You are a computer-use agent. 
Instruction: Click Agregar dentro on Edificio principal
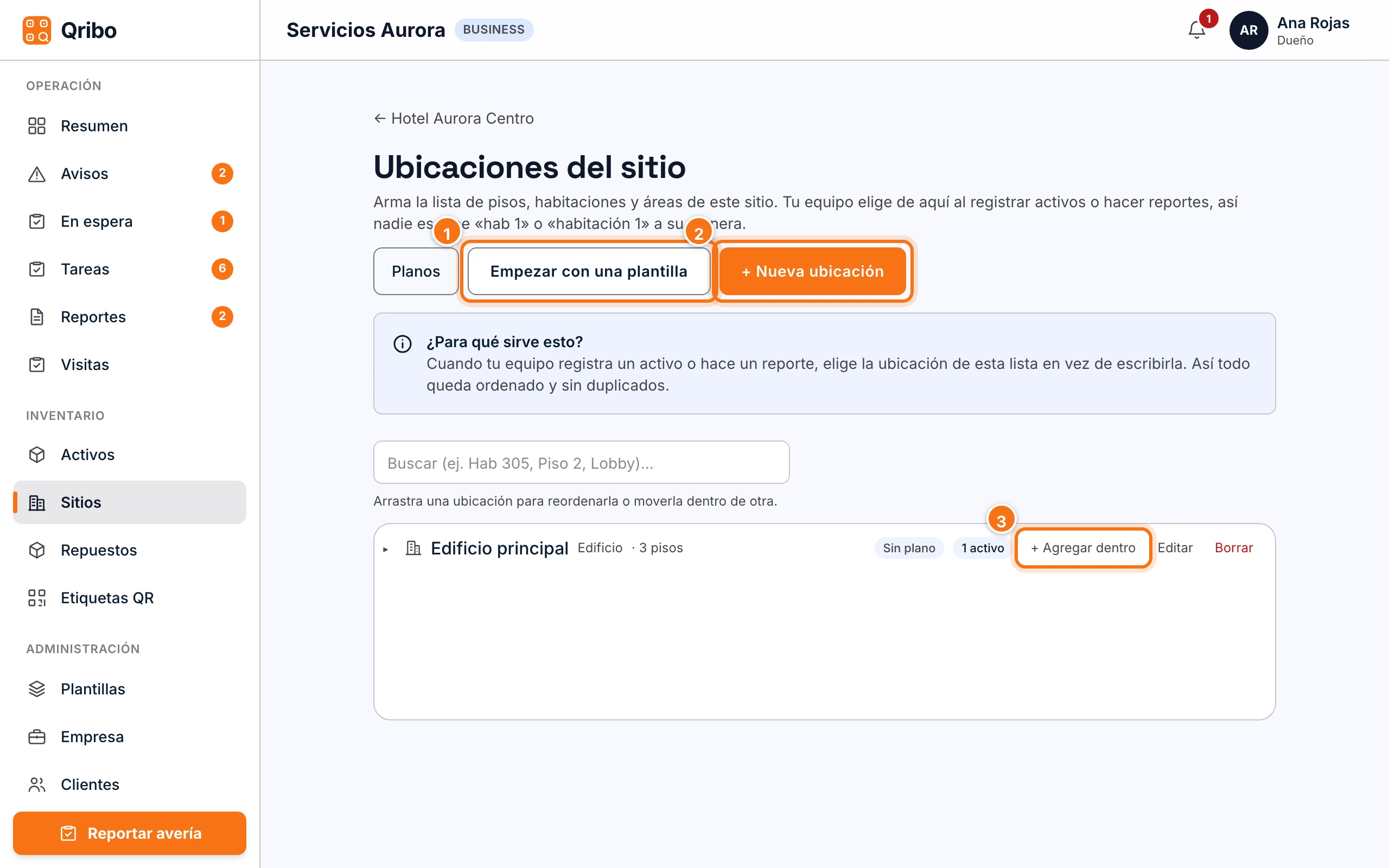1082,548
